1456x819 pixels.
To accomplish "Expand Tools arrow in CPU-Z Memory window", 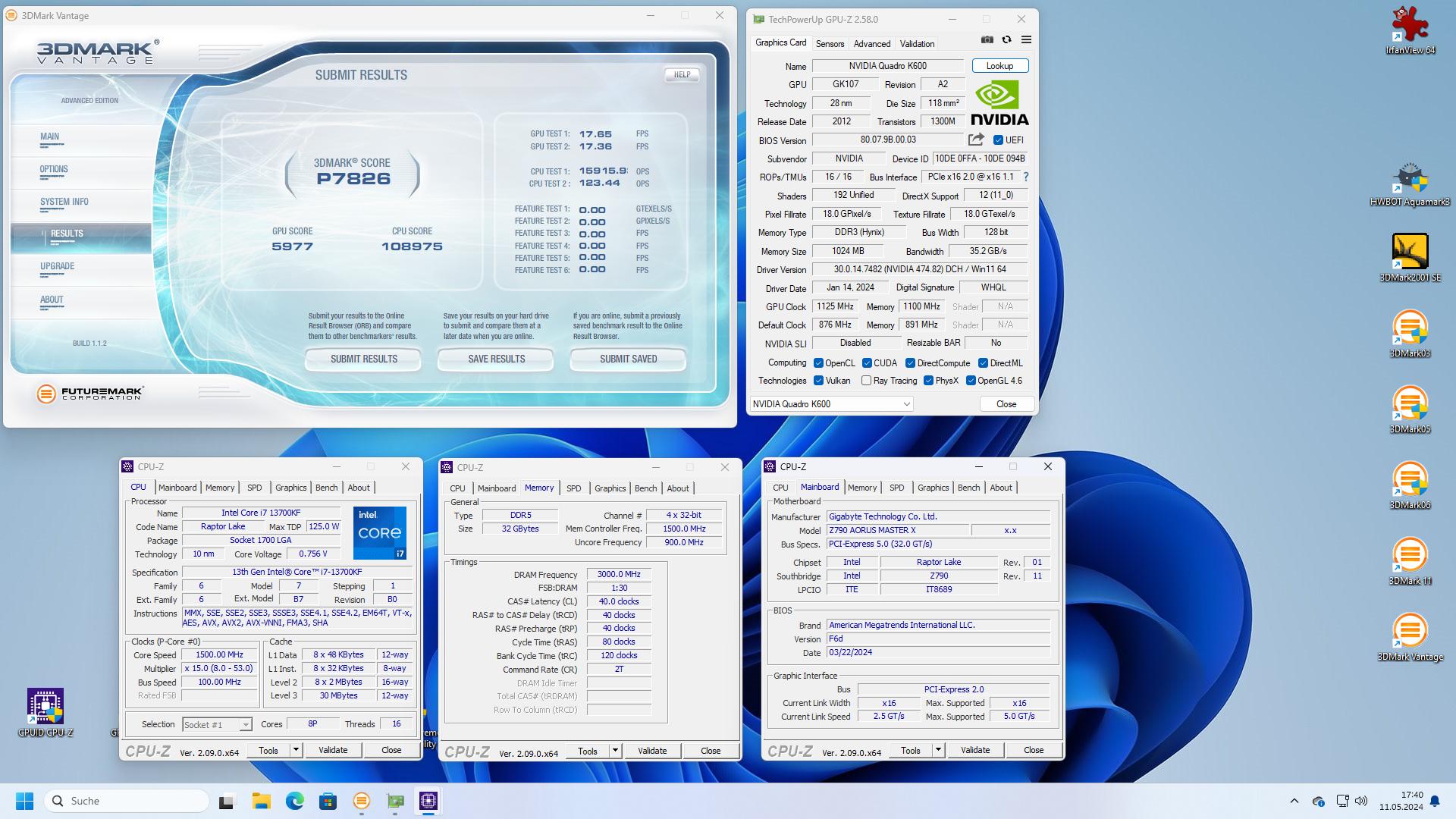I will (x=615, y=752).
